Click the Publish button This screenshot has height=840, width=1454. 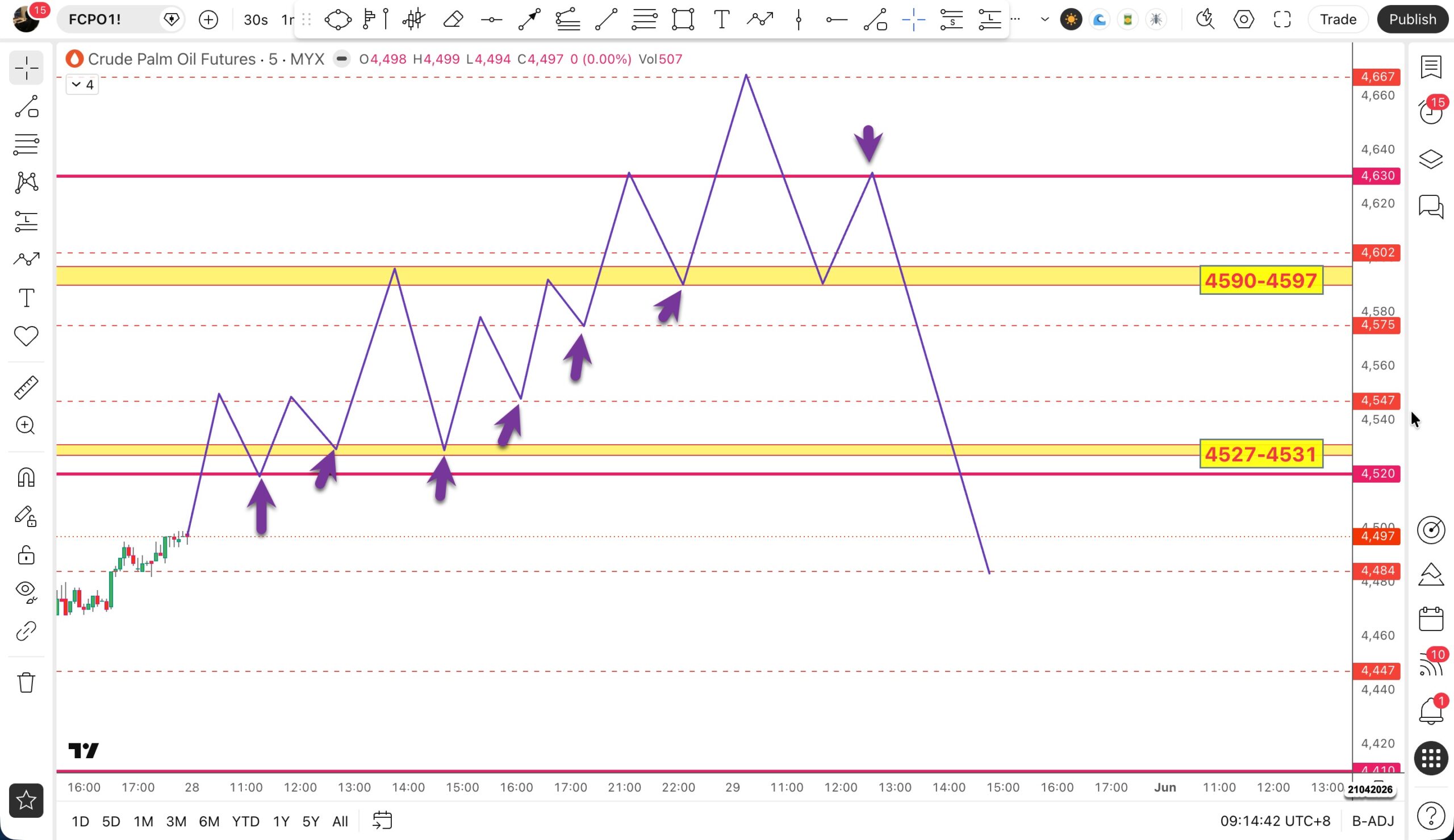1413,20
